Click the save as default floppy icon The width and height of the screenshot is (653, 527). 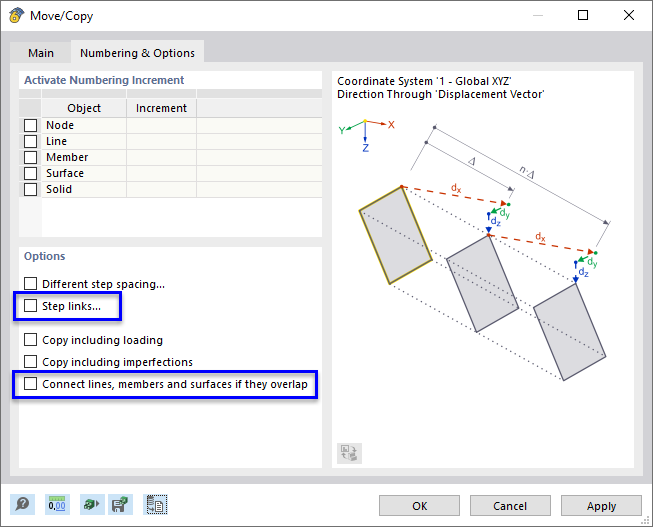[120, 505]
